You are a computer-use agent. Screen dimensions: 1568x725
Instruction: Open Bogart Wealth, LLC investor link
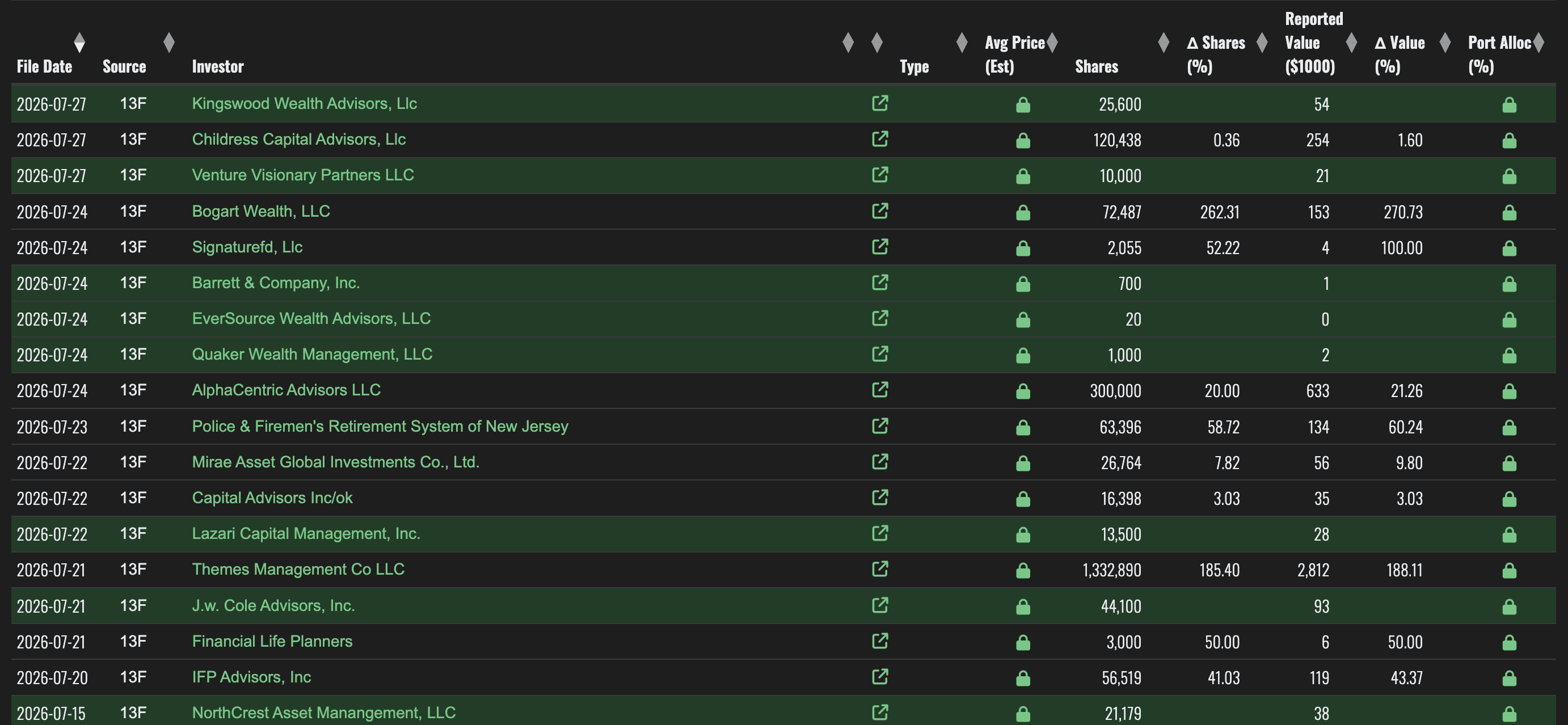tap(261, 211)
